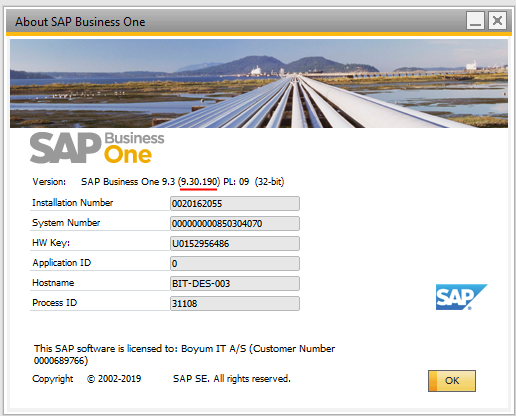Click the Process ID field 31108
The image size is (516, 416).
pos(235,303)
